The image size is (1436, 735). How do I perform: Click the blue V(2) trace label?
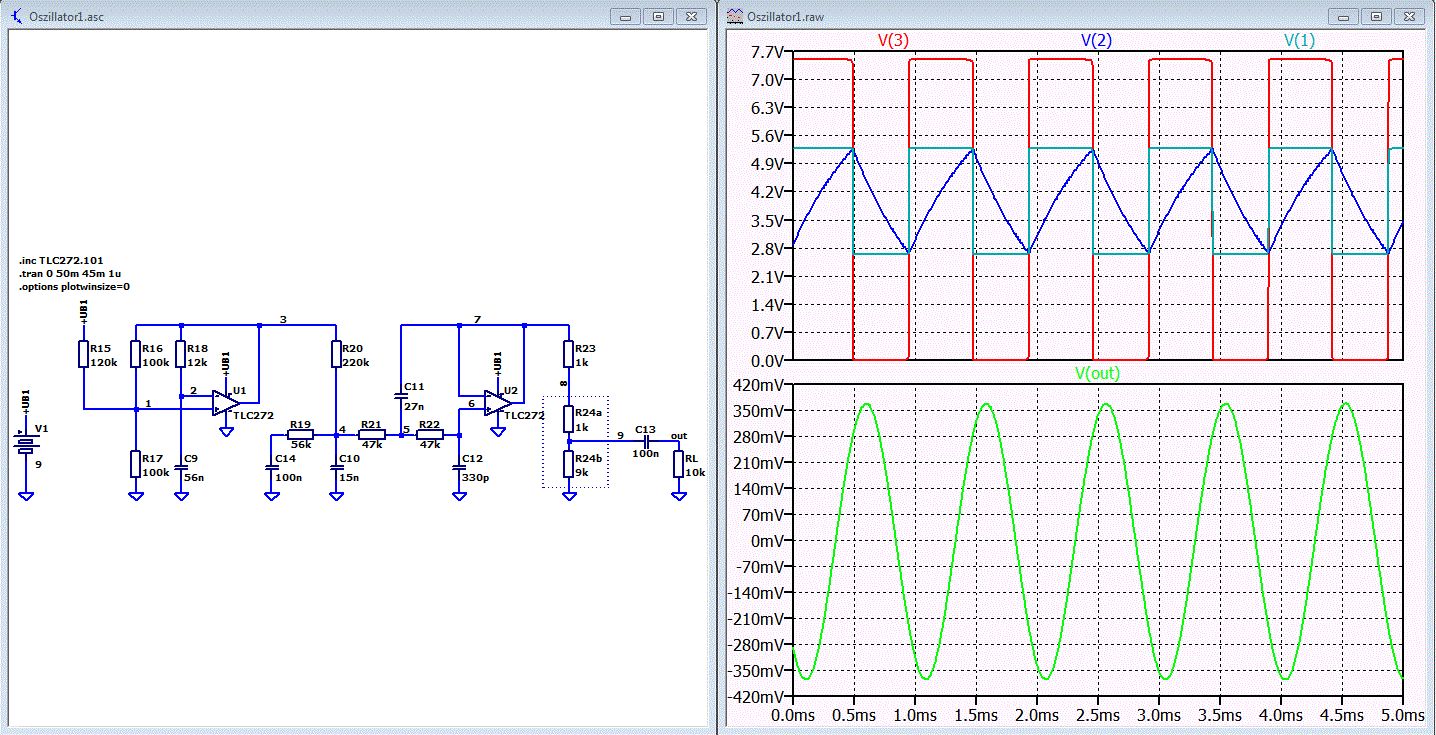coord(1096,41)
